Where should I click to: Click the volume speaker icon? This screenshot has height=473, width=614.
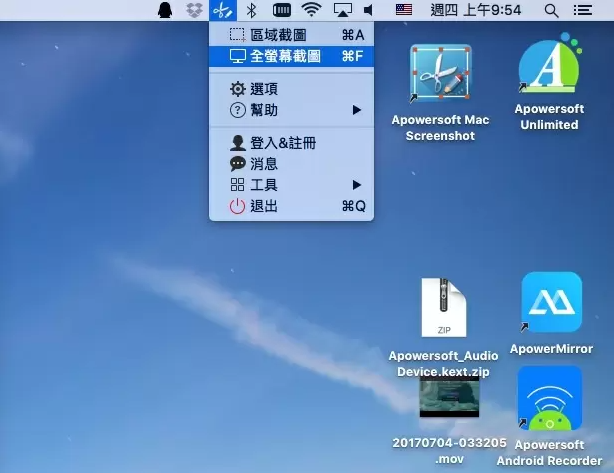click(368, 10)
